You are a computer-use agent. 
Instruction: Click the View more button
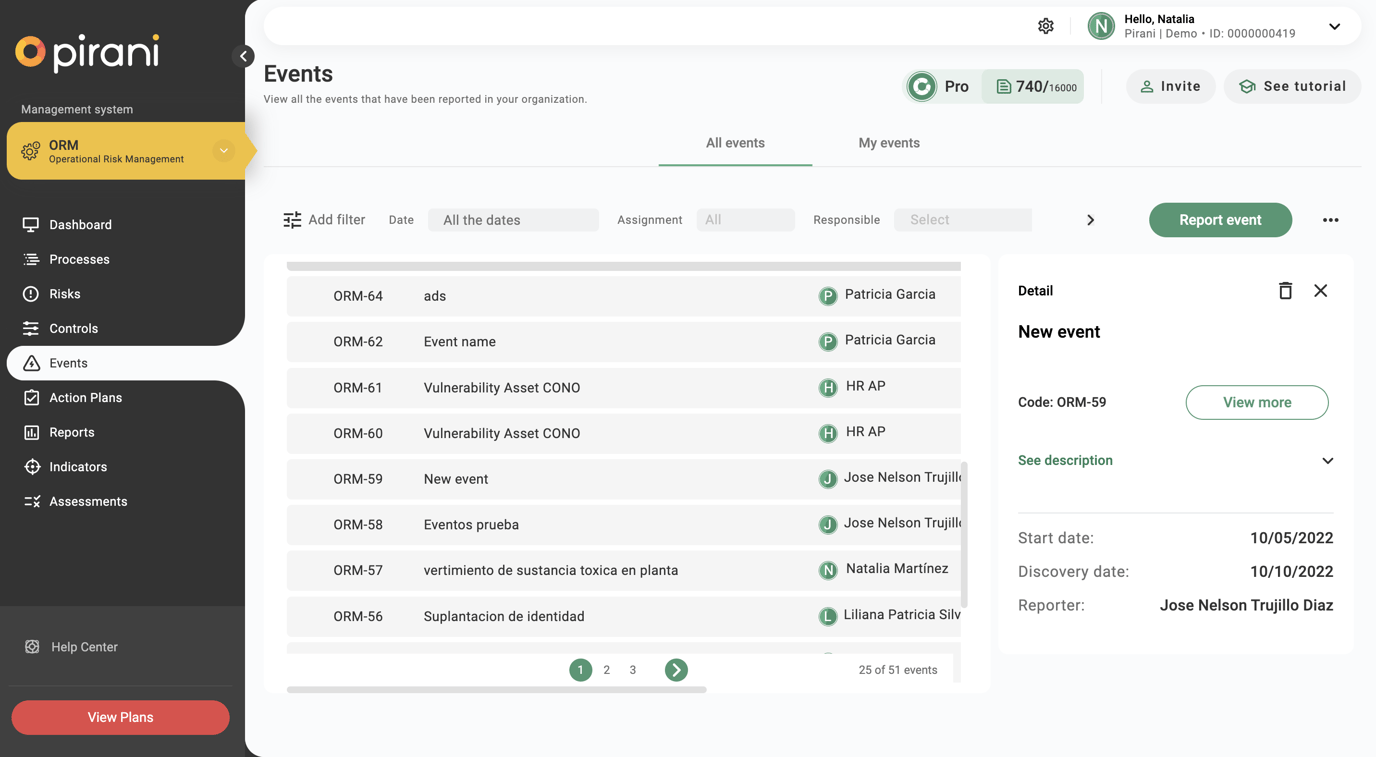pos(1256,402)
